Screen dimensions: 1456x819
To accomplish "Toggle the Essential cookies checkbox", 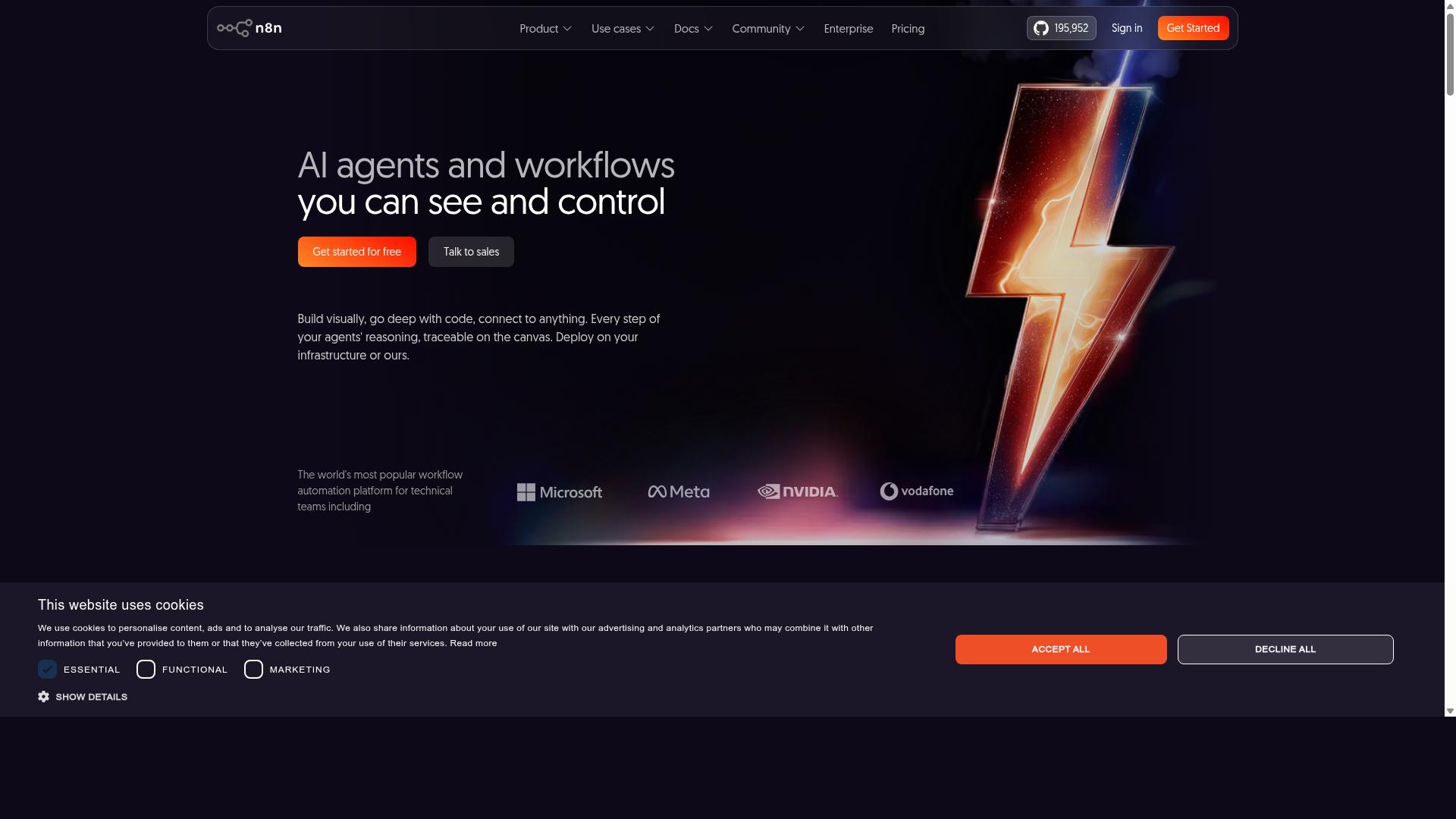I will tap(47, 669).
